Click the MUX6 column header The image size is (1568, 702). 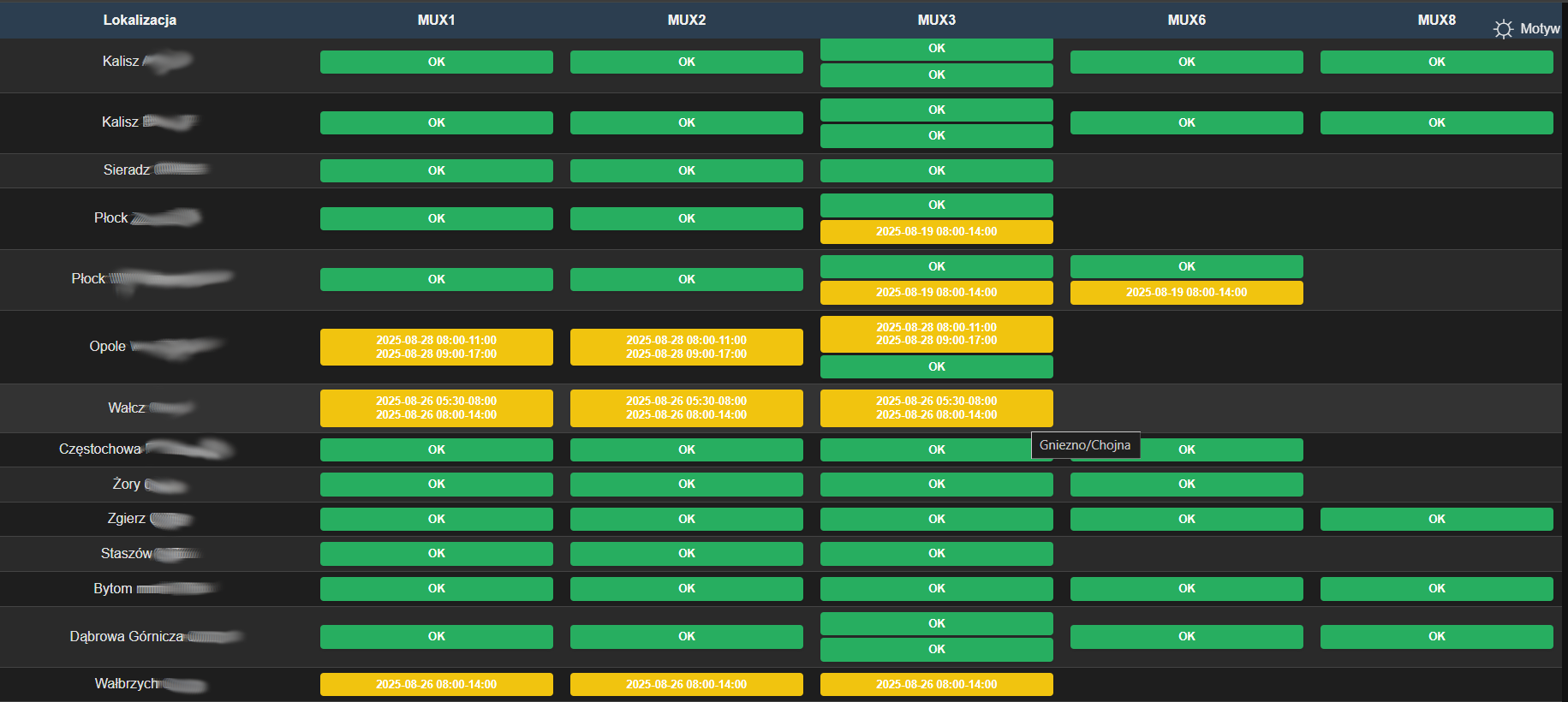tap(1186, 20)
